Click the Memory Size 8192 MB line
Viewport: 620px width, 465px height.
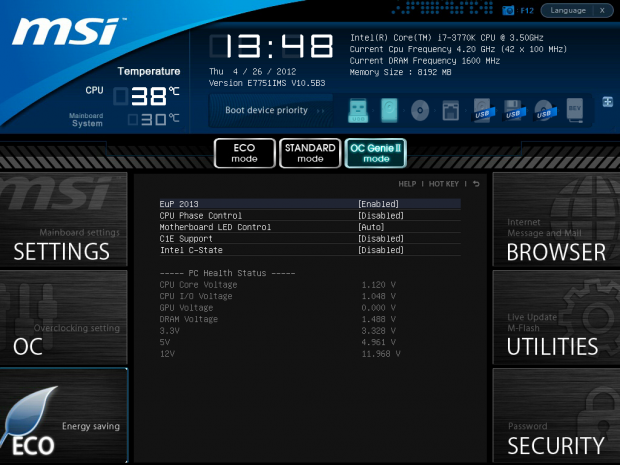[400, 72]
